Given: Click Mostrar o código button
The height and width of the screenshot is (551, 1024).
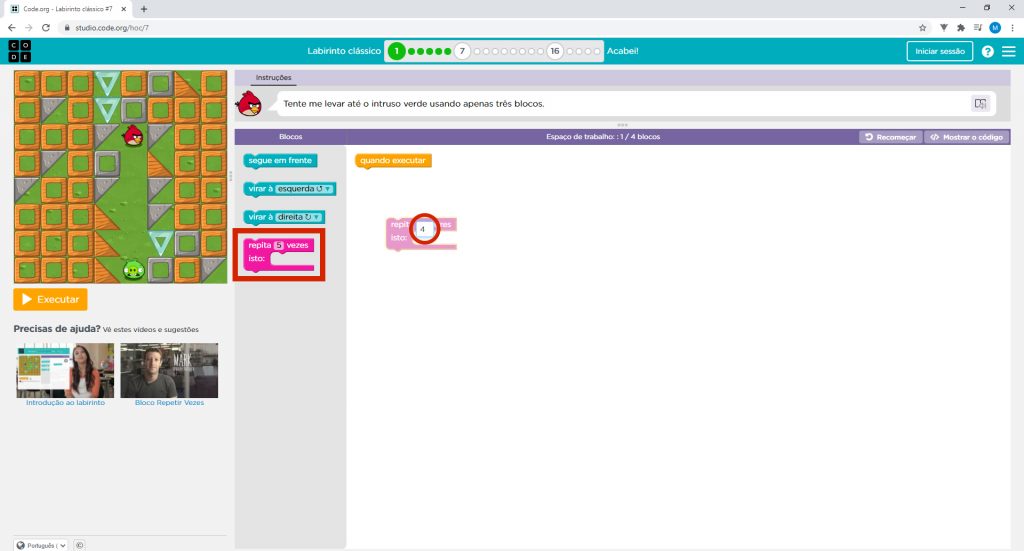Looking at the screenshot, I should [967, 137].
